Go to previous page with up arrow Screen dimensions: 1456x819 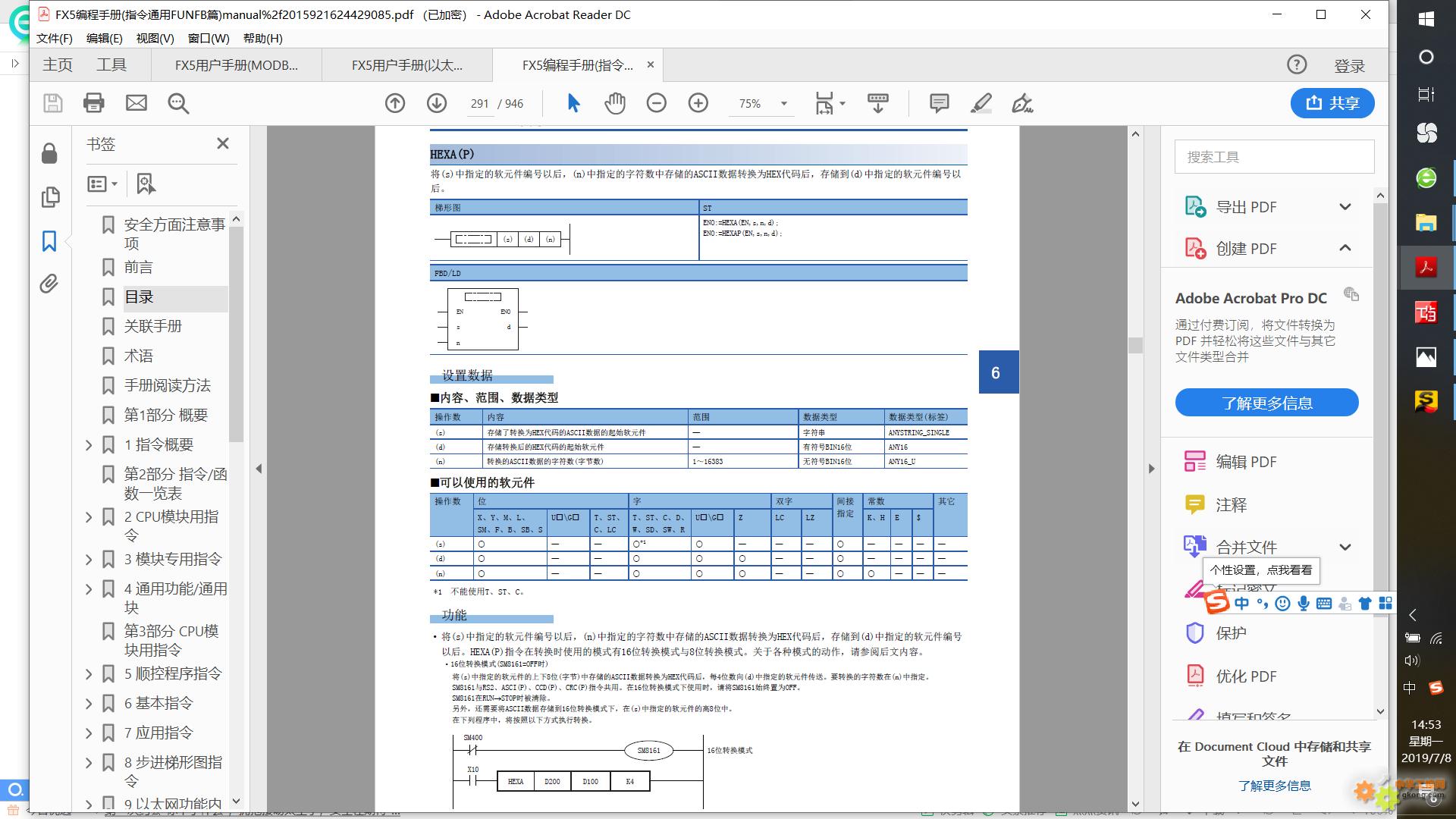click(x=394, y=103)
